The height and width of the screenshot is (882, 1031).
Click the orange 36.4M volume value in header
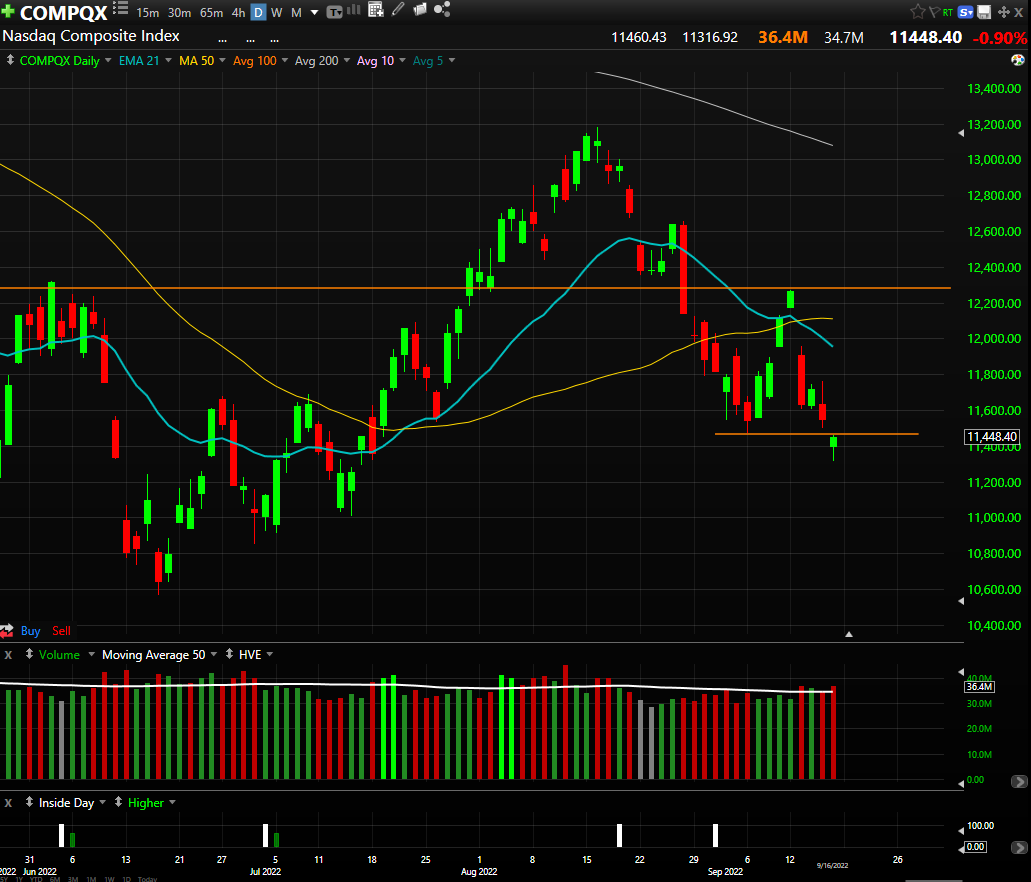pos(782,37)
